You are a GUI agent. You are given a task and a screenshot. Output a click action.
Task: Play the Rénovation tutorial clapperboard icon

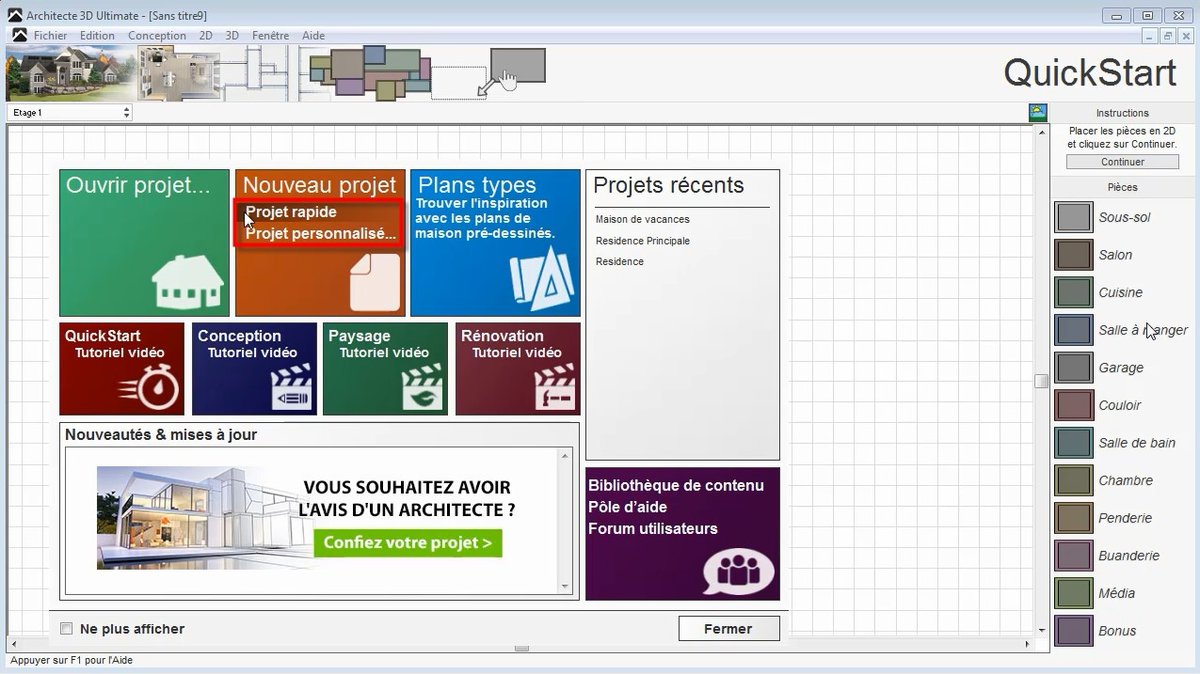(555, 388)
